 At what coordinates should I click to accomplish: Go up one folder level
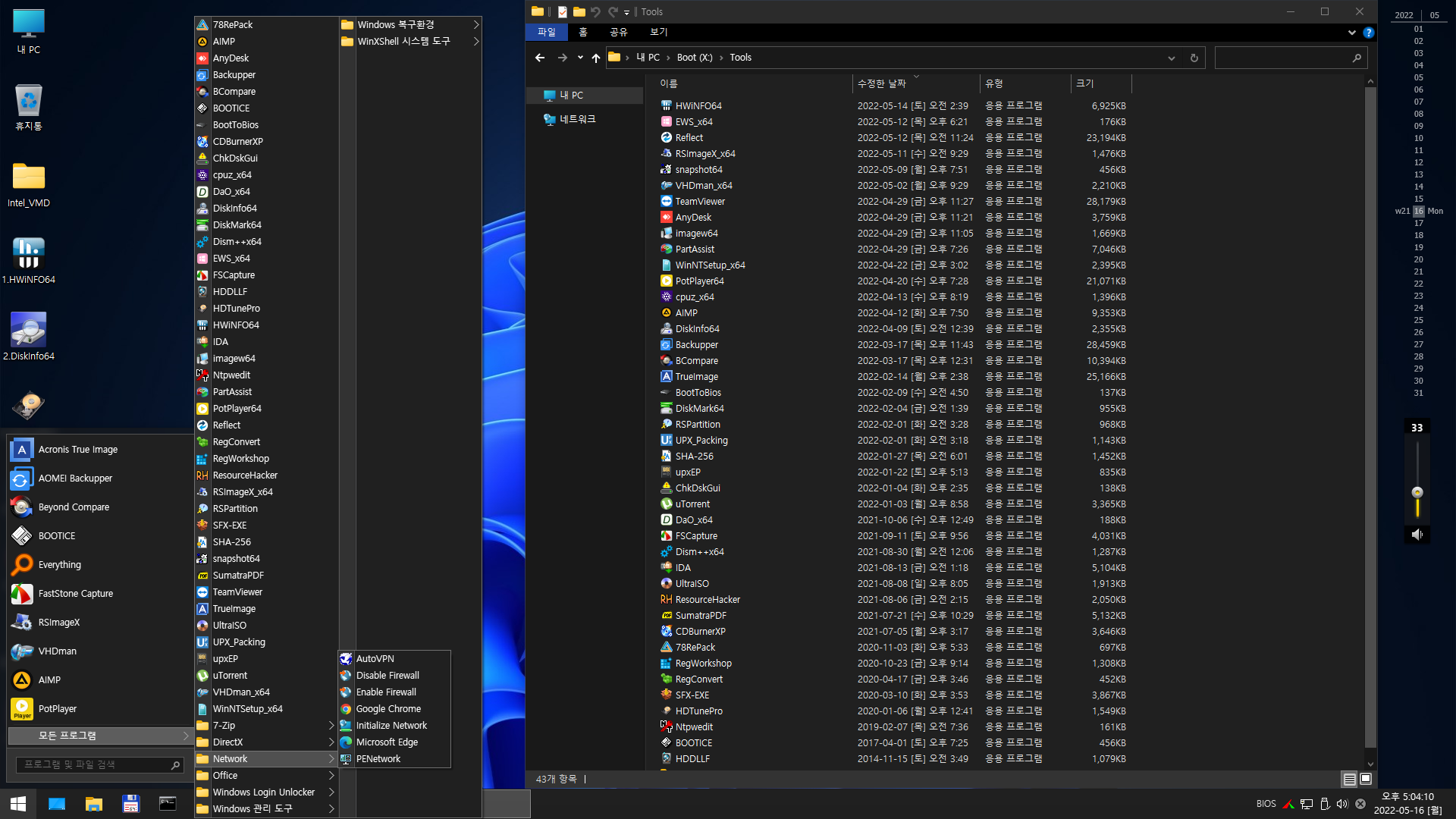coord(596,58)
